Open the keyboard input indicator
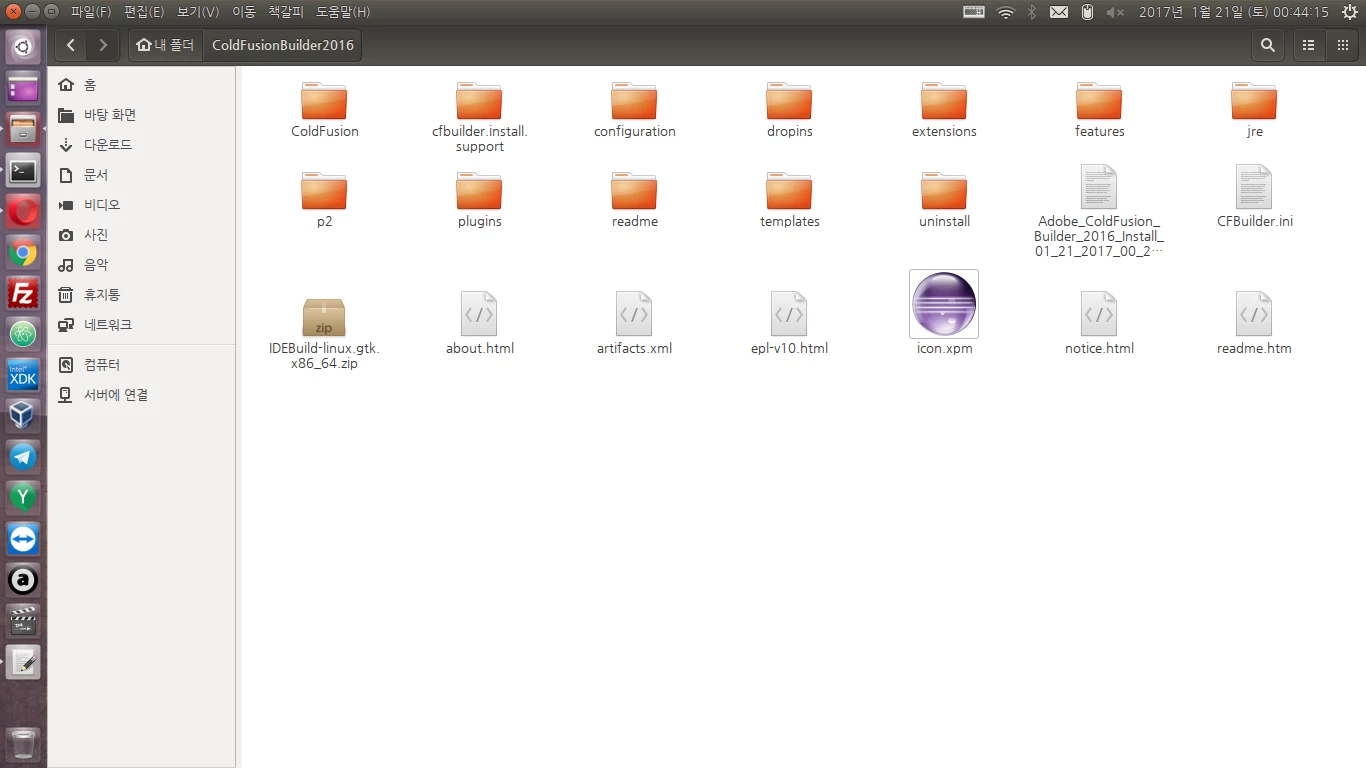 (x=974, y=12)
